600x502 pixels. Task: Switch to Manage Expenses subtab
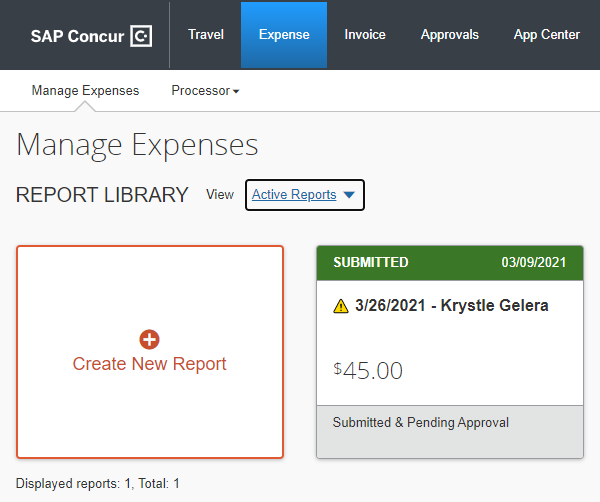point(85,91)
